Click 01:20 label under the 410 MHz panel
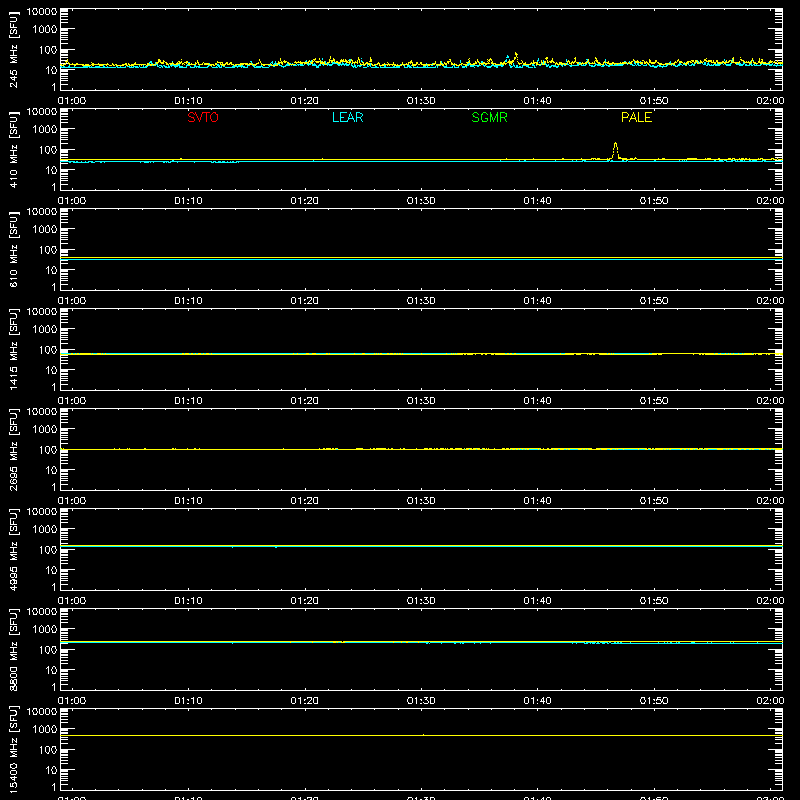The height and width of the screenshot is (800, 800). [305, 201]
